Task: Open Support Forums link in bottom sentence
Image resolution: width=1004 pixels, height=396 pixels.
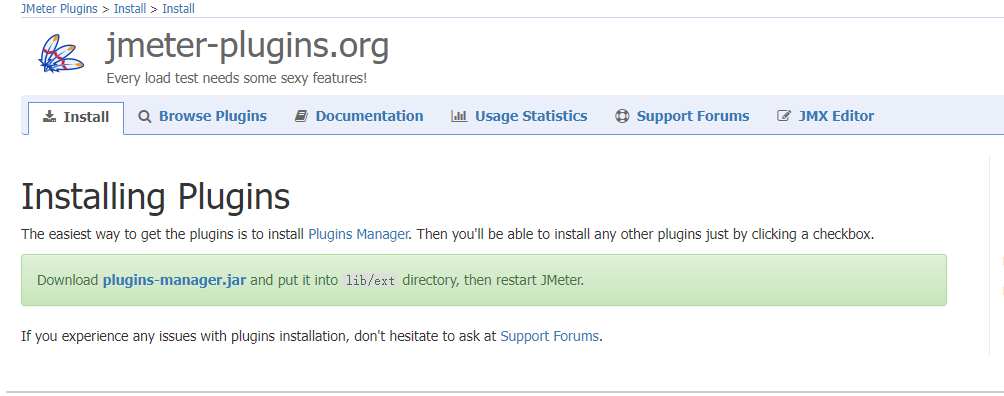Action: click(549, 336)
